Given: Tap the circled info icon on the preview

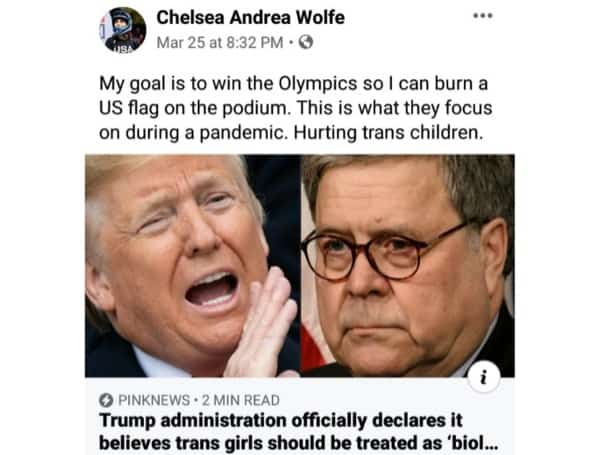Looking at the screenshot, I should pos(484,378).
